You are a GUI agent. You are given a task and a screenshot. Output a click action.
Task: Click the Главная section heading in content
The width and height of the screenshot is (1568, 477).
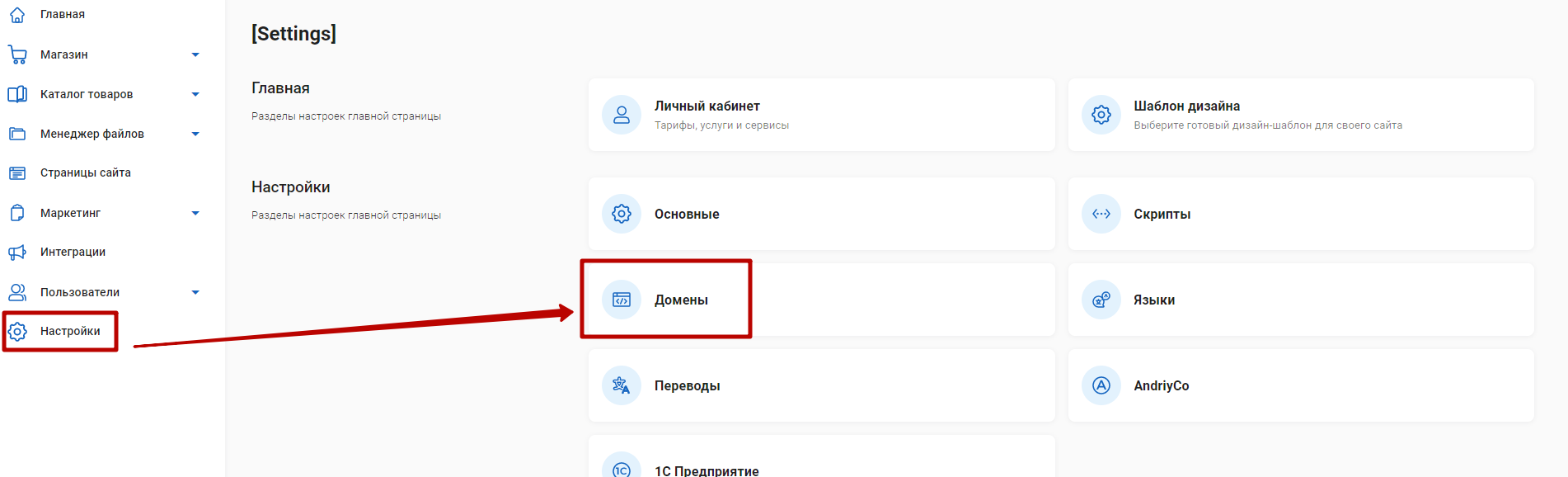(x=280, y=88)
